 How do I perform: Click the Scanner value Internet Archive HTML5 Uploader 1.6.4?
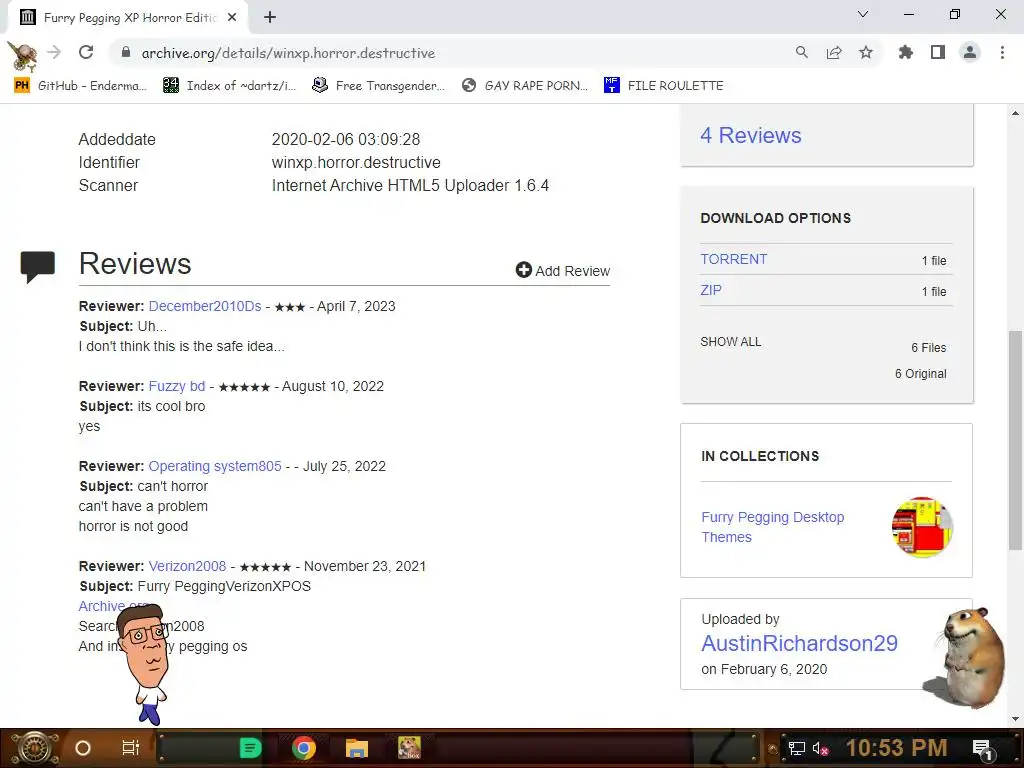[x=410, y=185]
